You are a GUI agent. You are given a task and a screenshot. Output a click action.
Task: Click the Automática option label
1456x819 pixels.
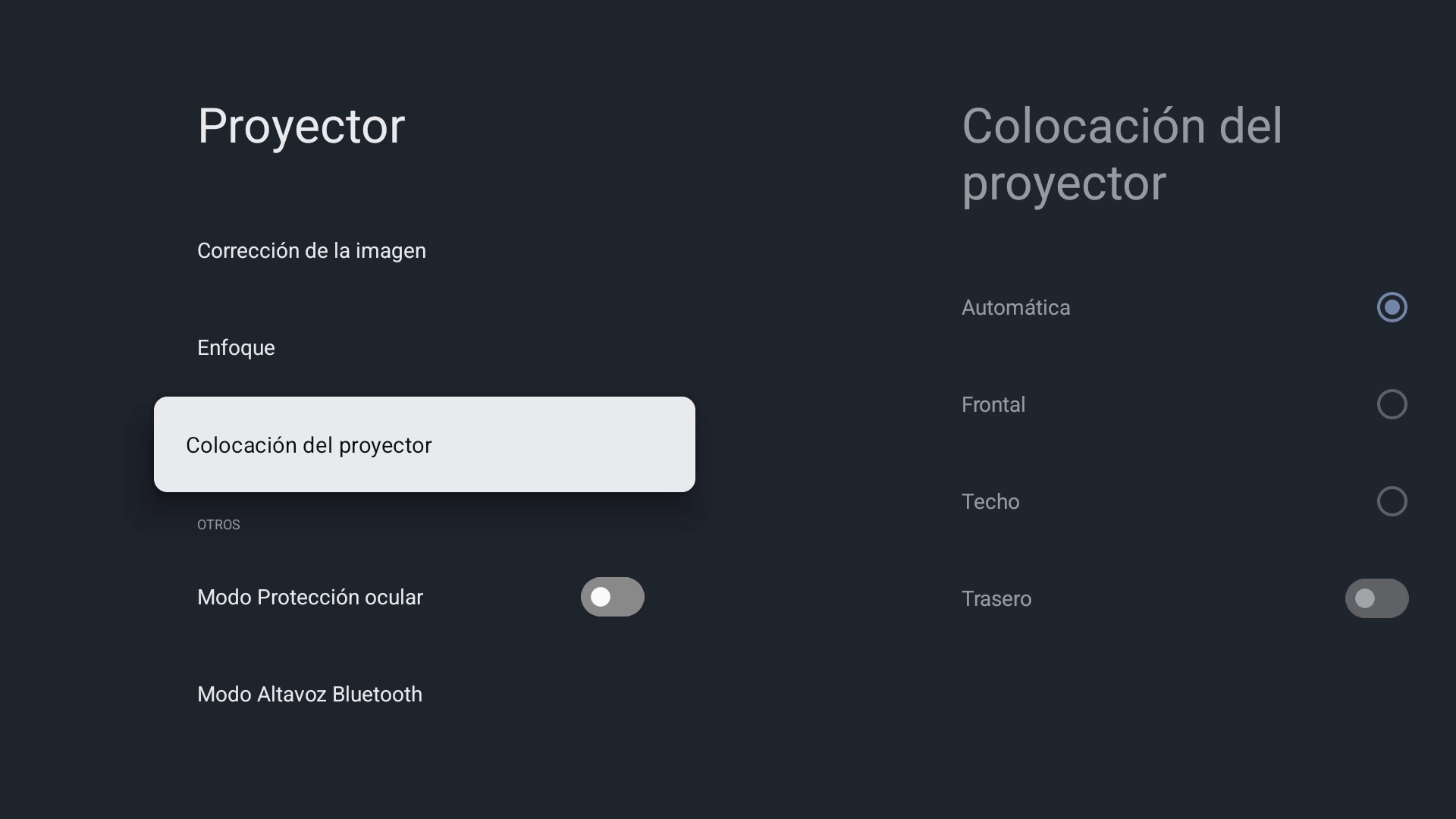(1015, 308)
